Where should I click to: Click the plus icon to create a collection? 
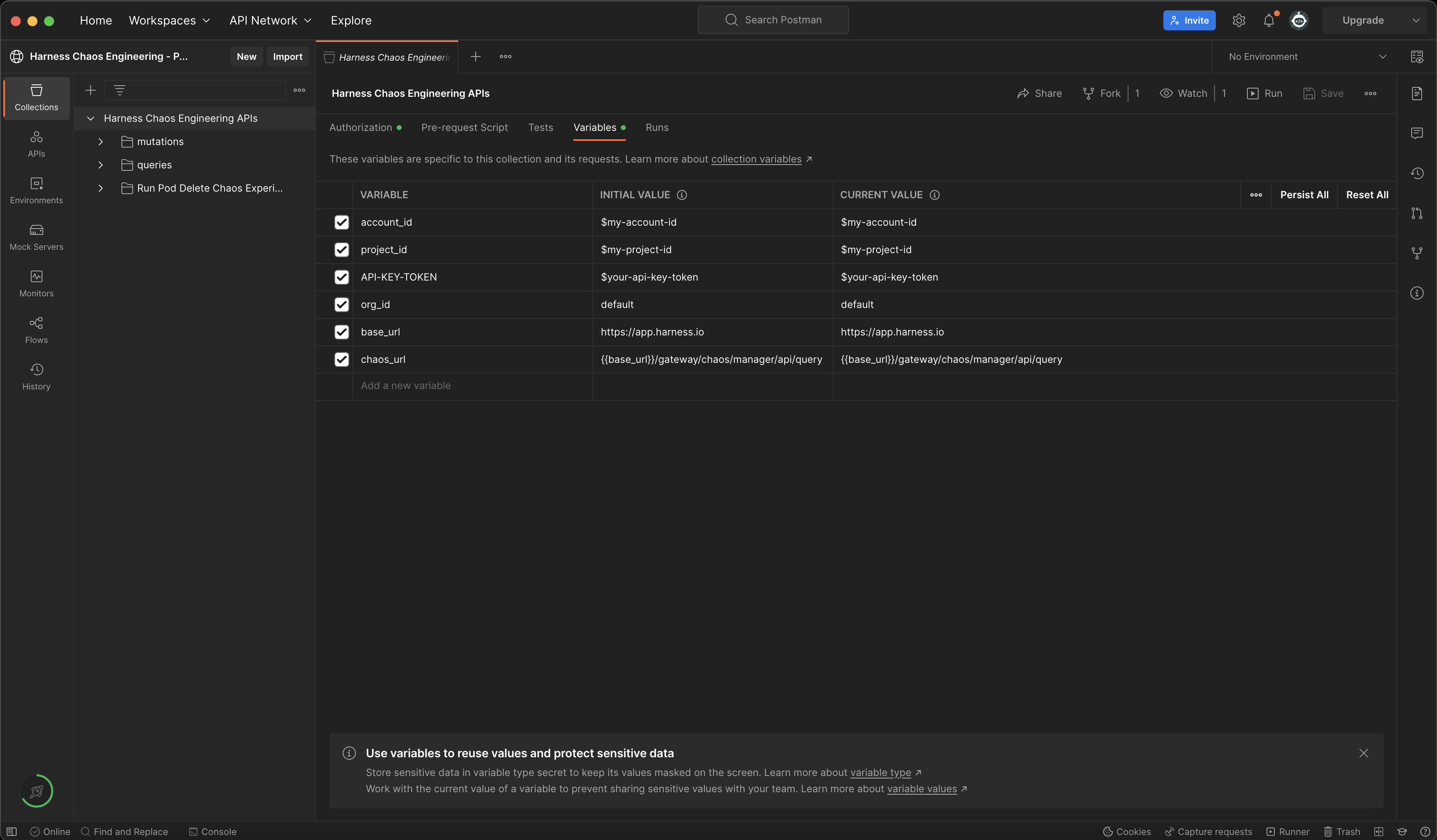[91, 90]
